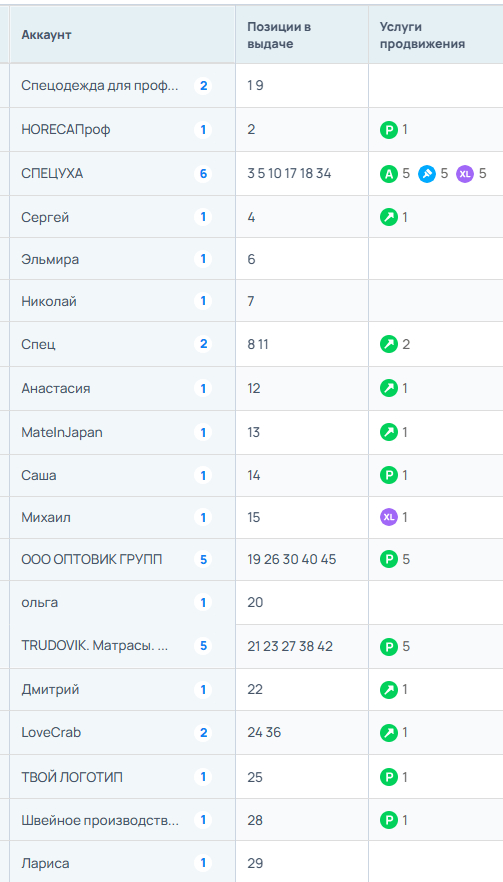Click the purple XL icon in СПЕЦУХА row

point(465,174)
